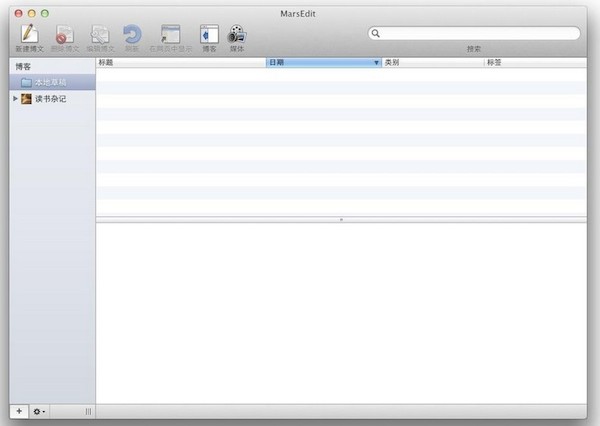Open the gear action menu at sidebar bottom
Viewport: 600px width, 426px height.
point(39,411)
